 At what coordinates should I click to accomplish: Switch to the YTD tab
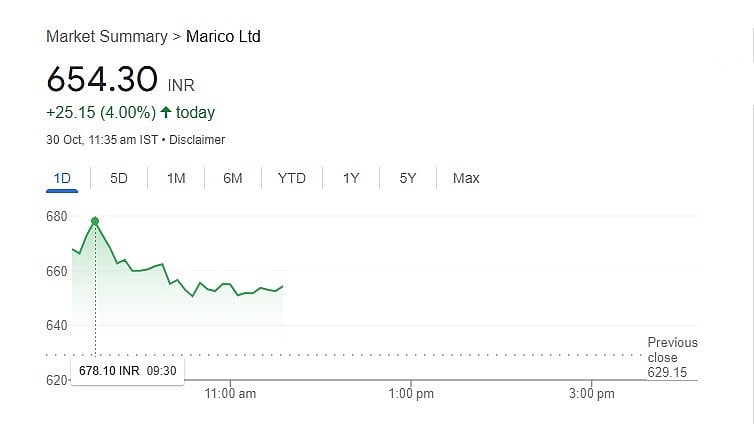[x=291, y=178]
